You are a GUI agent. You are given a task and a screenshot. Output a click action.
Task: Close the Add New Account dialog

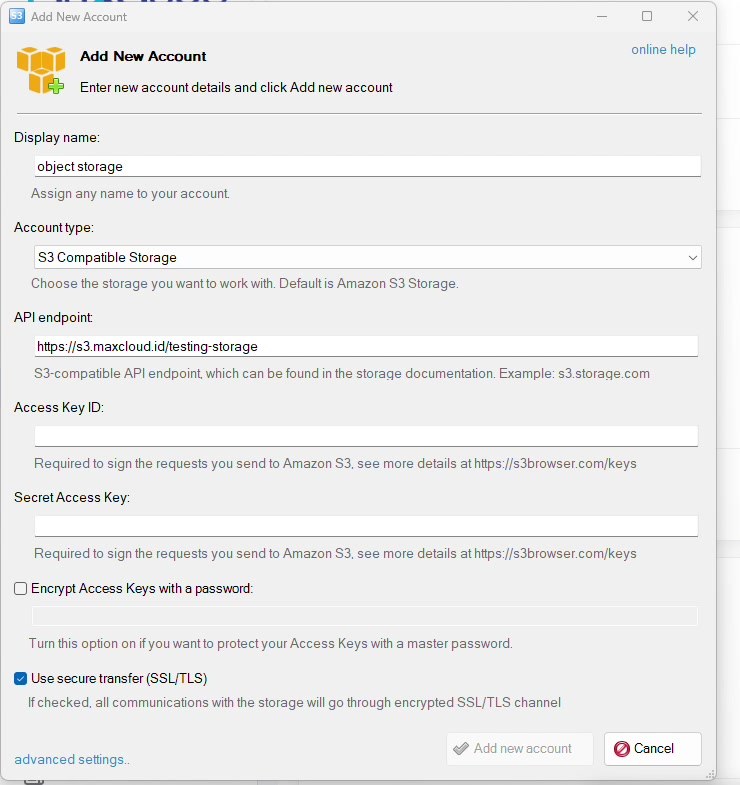click(693, 16)
